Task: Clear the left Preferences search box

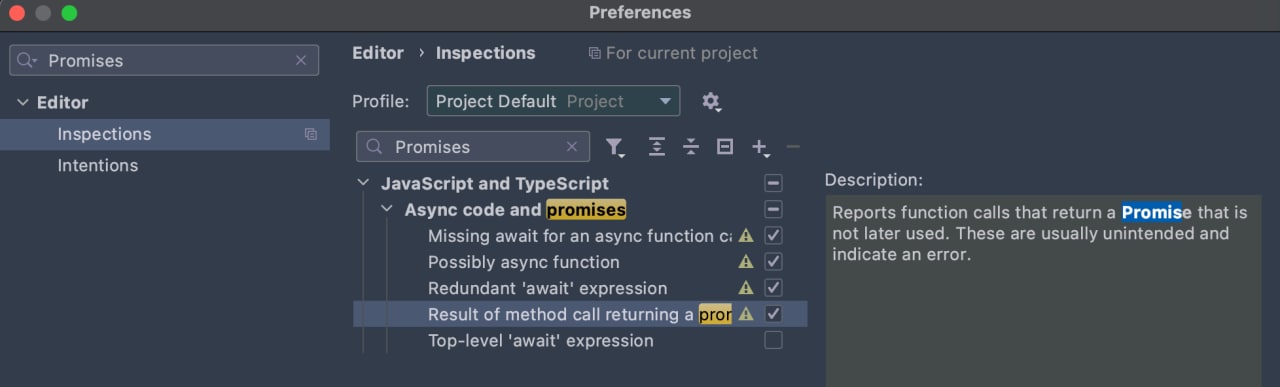Action: coord(301,61)
